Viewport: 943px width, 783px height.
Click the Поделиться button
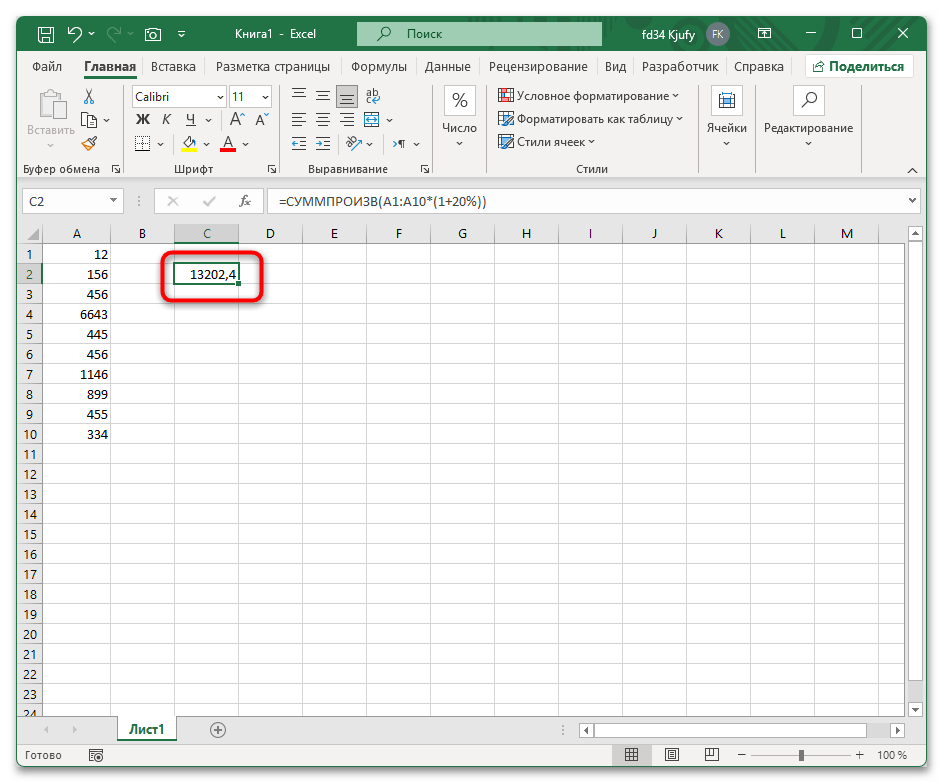pyautogui.click(x=859, y=67)
